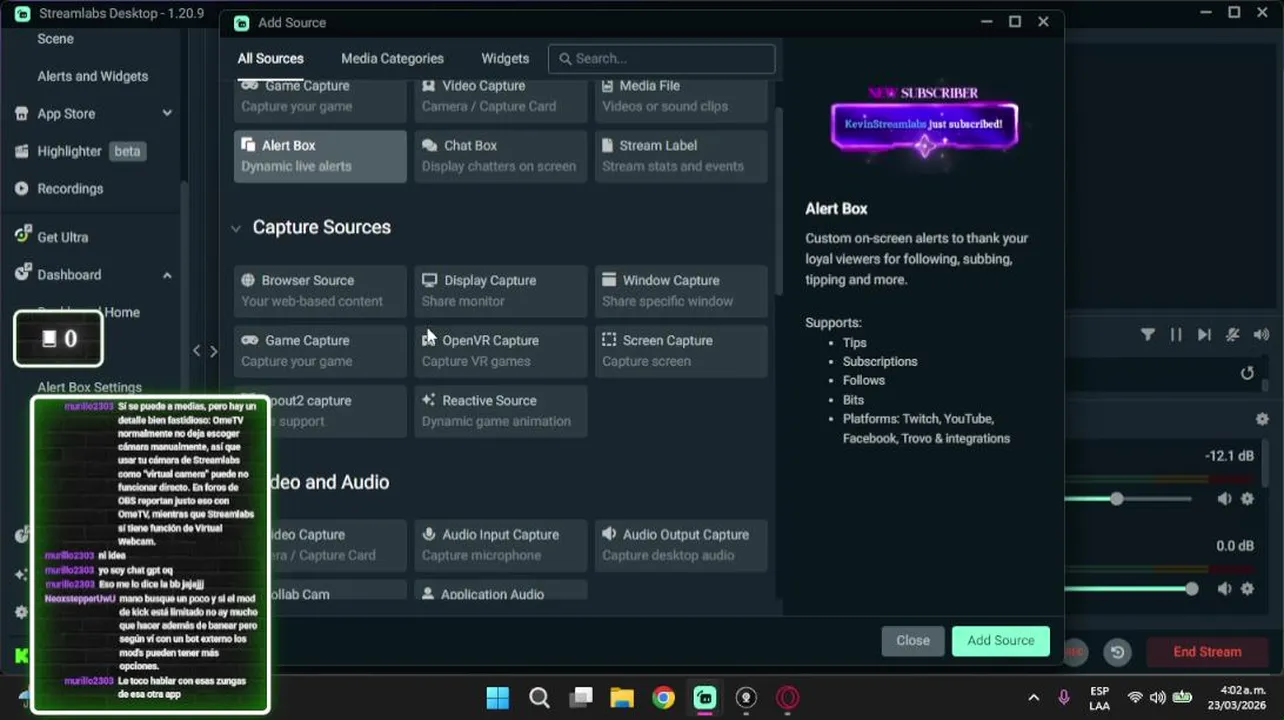The width and height of the screenshot is (1284, 720).
Task: Switch to the All Sources tab
Action: (270, 58)
